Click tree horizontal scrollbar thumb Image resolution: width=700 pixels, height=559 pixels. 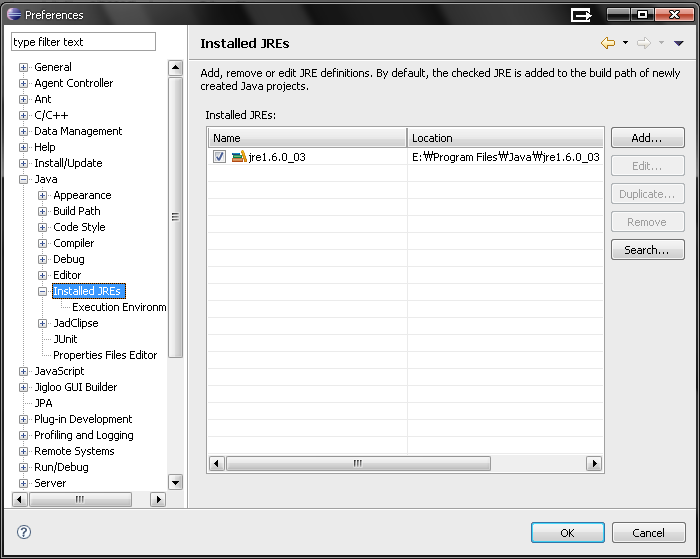80,499
